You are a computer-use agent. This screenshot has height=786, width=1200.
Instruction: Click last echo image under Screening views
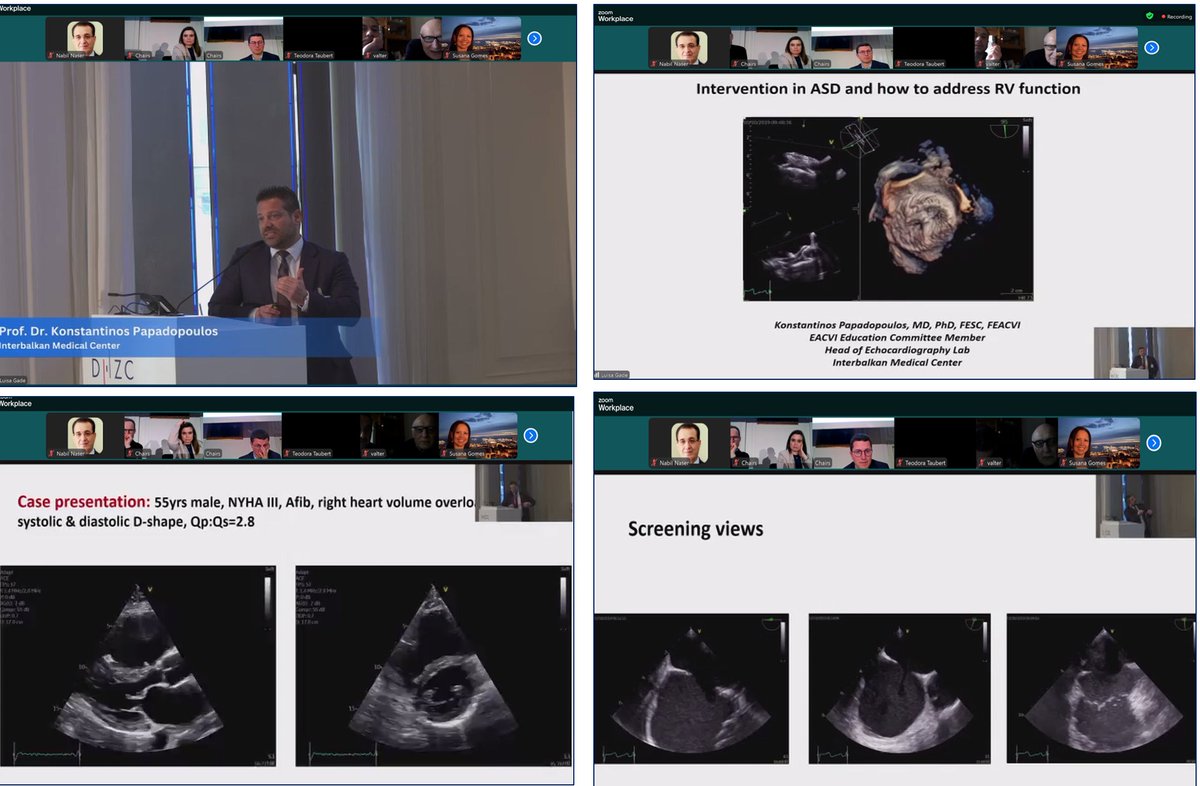(x=1101, y=688)
